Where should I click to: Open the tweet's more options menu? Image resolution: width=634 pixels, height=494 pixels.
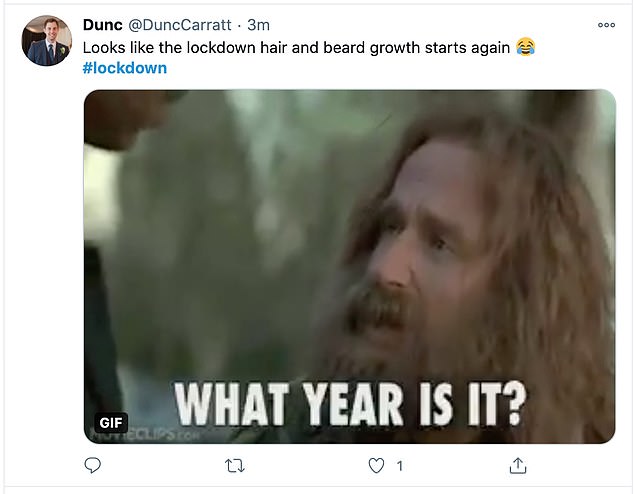[606, 26]
